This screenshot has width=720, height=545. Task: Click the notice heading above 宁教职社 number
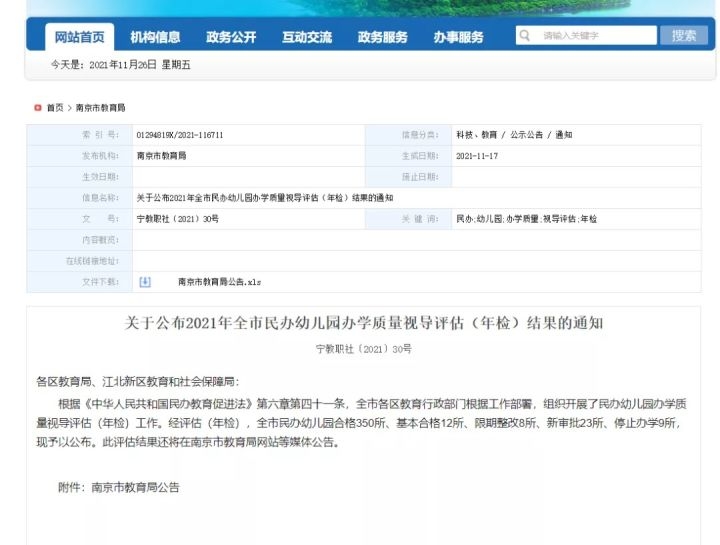(364, 323)
